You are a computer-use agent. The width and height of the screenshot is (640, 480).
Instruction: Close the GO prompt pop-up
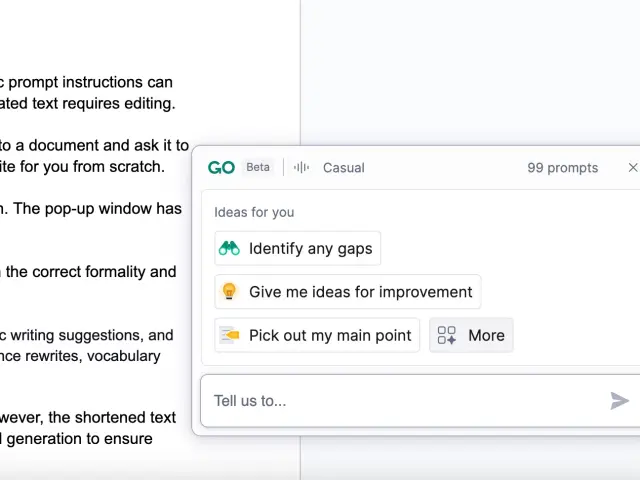632,168
